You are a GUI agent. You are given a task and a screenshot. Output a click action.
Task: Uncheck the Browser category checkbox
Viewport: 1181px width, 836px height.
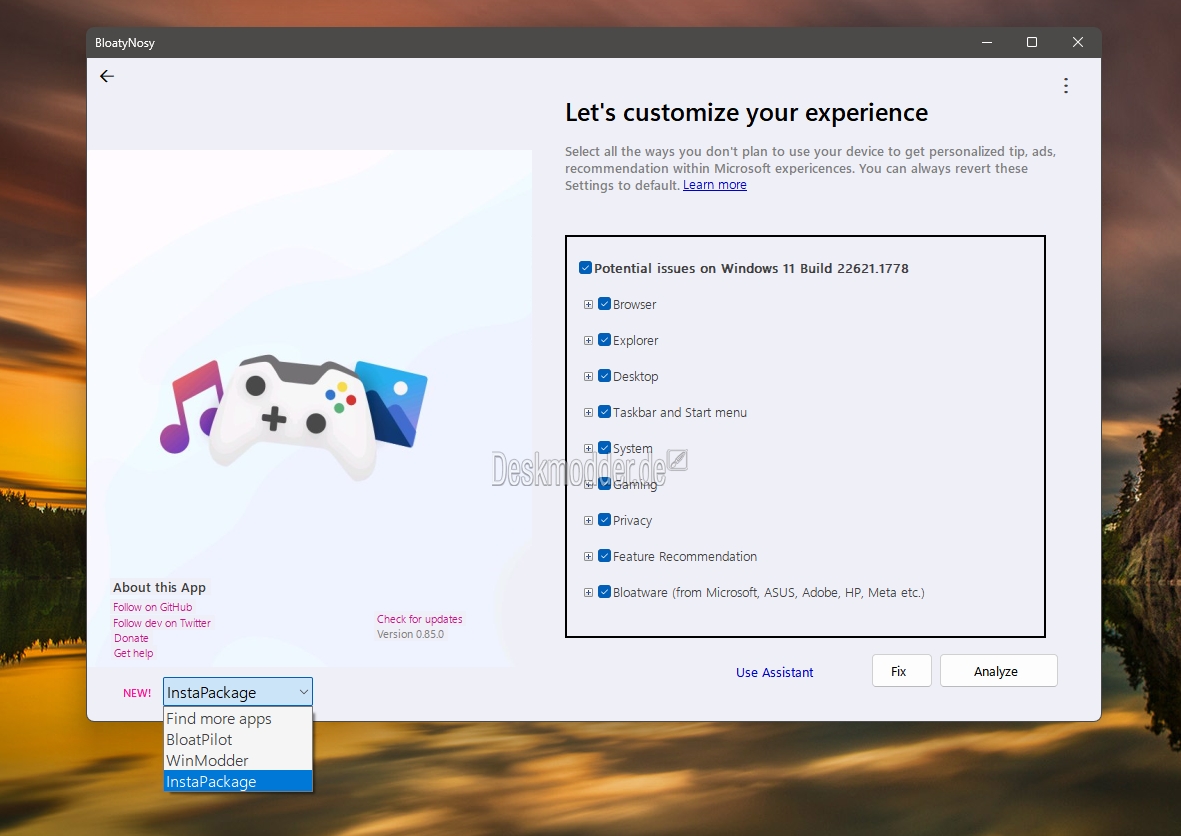[604, 304]
